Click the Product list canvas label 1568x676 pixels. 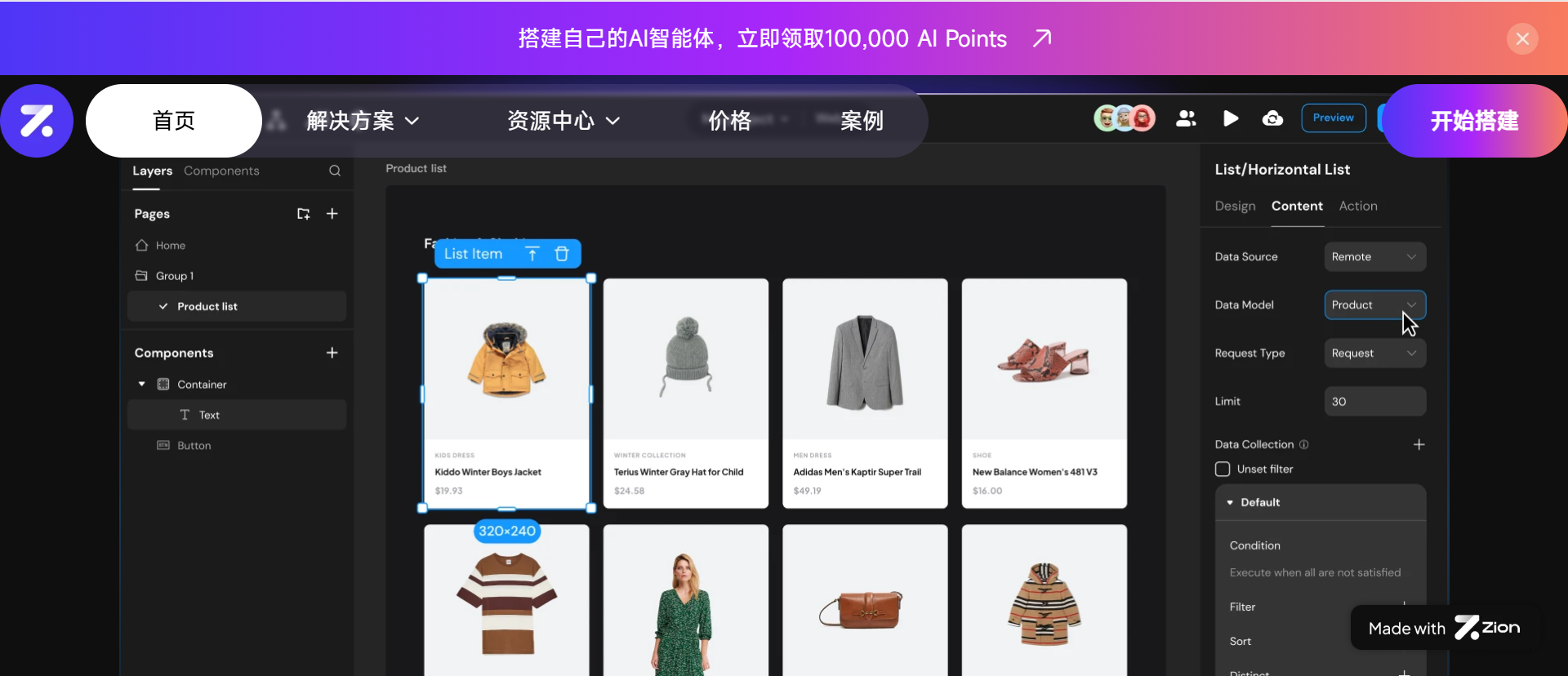pyautogui.click(x=416, y=168)
